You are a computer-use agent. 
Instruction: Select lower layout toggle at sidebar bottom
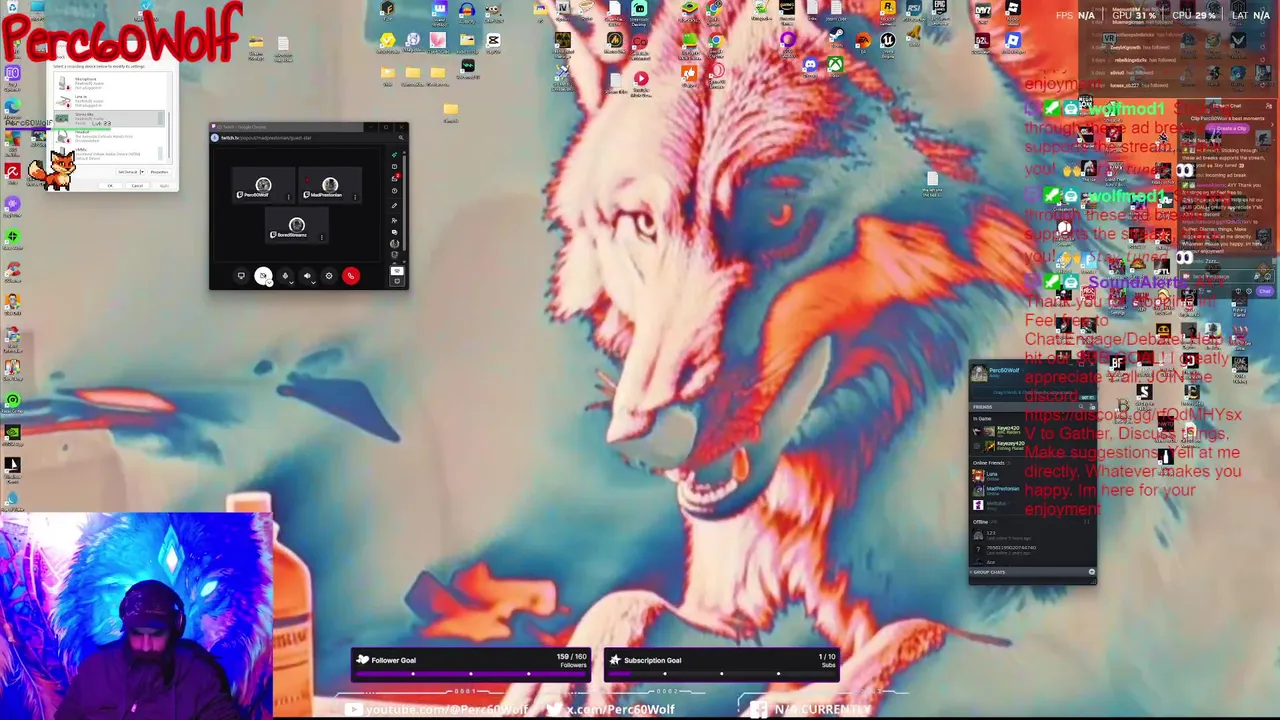[x=397, y=281]
